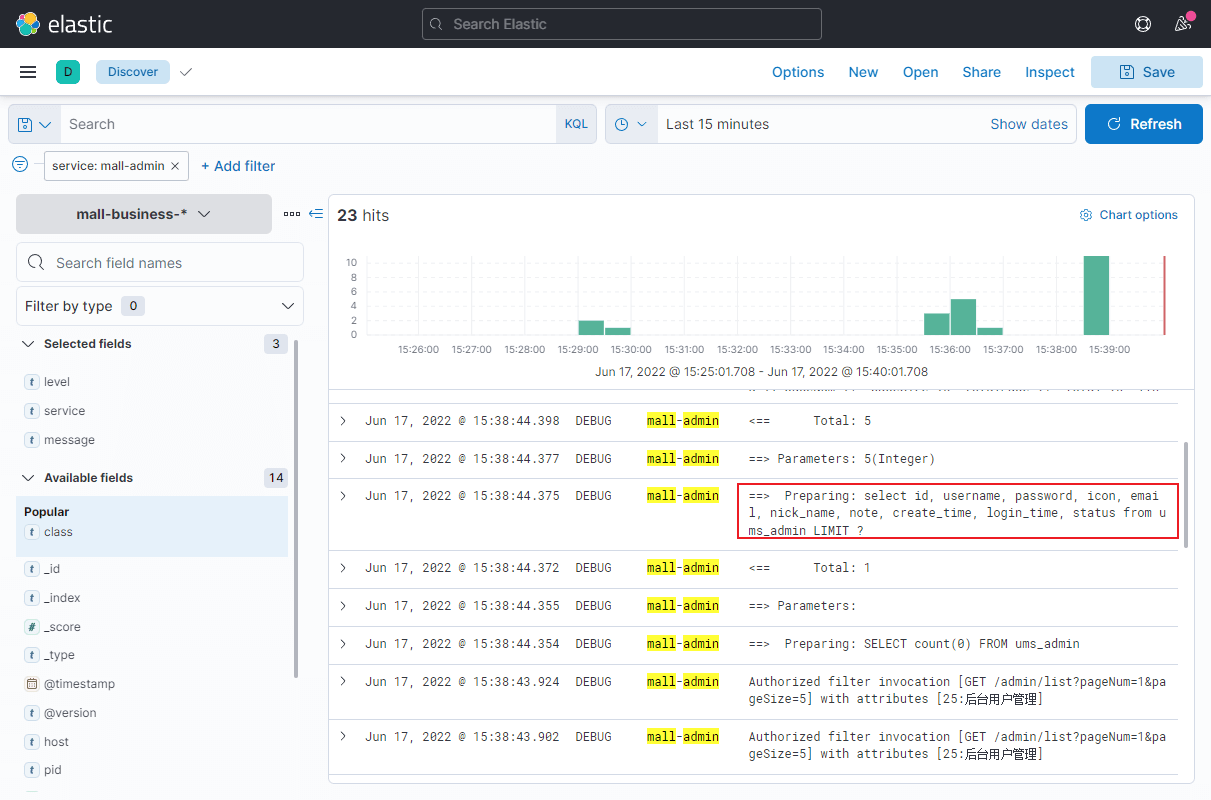Click the service field type icon
Screen dimensions: 1211x800
click(32, 411)
